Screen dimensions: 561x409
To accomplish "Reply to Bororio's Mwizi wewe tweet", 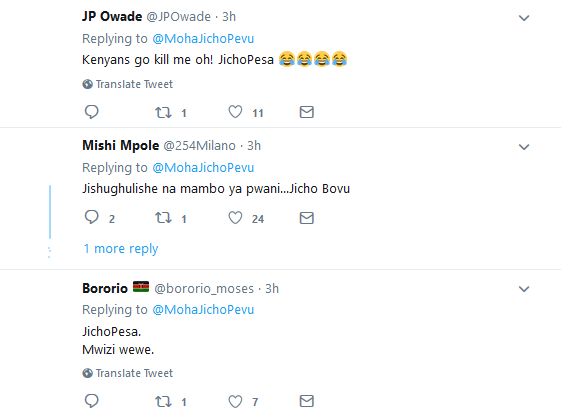I will (92, 401).
